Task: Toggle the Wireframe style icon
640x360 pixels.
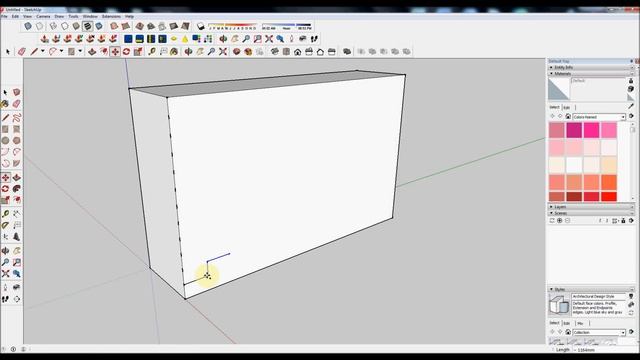Action: point(53,27)
